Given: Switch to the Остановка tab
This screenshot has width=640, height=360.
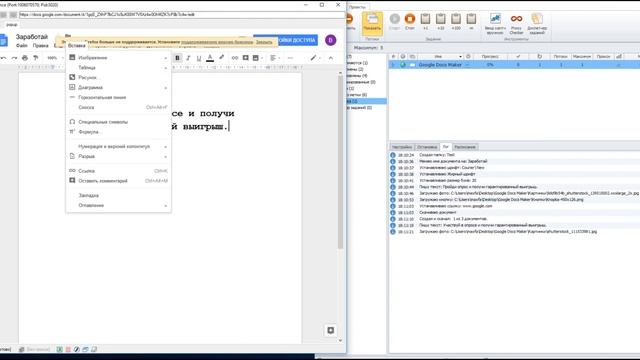Looking at the screenshot, I should pos(427,147).
